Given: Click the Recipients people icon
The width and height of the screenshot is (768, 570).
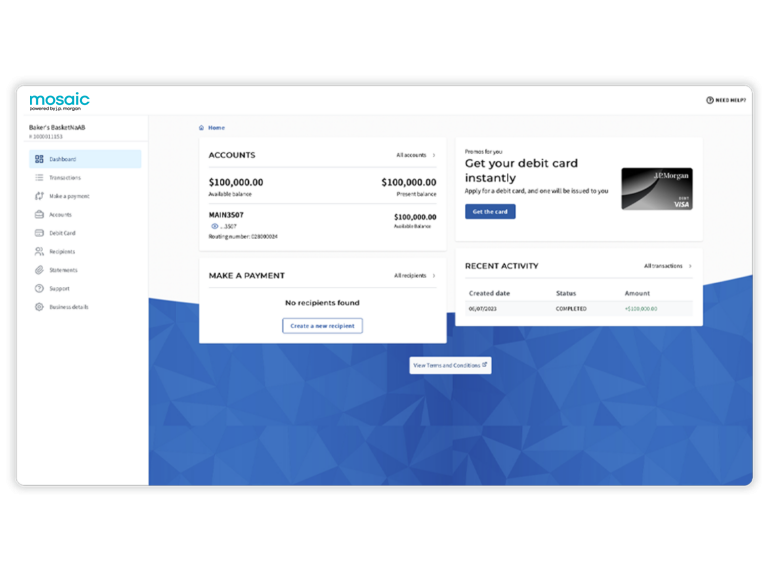Looking at the screenshot, I should [39, 252].
